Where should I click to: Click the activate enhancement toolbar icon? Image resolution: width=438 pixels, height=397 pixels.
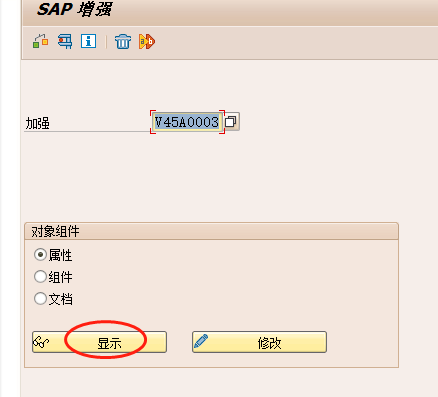tap(41, 41)
